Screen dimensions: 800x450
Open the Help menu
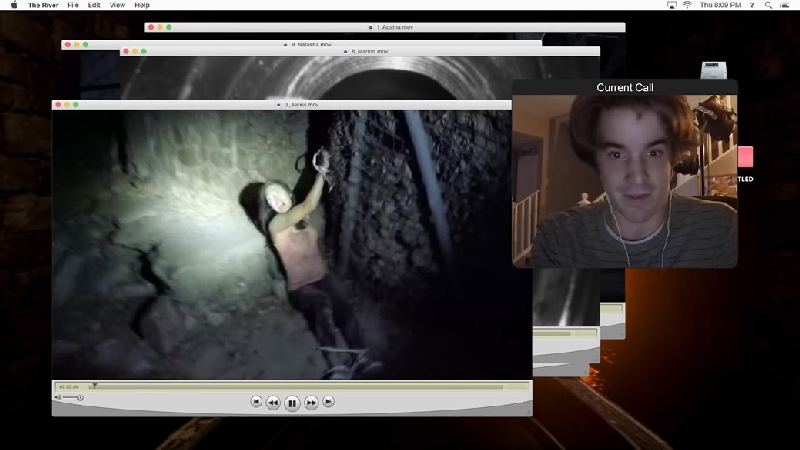pos(142,5)
